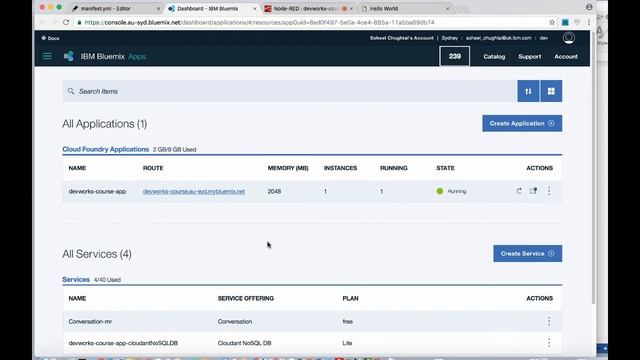Open the Support menu
The image size is (640, 360).
click(x=529, y=56)
